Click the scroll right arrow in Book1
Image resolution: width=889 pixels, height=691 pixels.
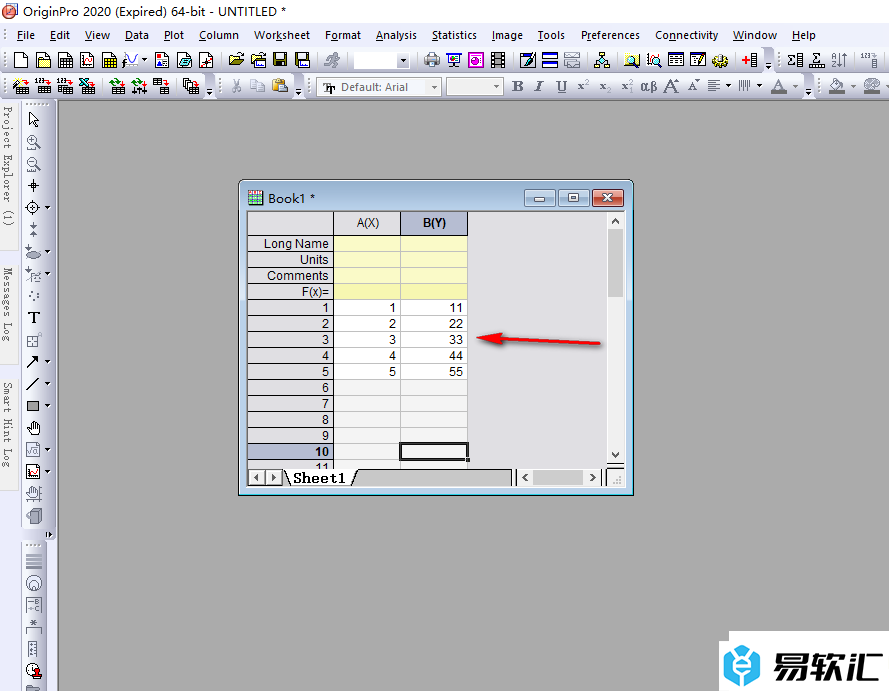coord(593,478)
